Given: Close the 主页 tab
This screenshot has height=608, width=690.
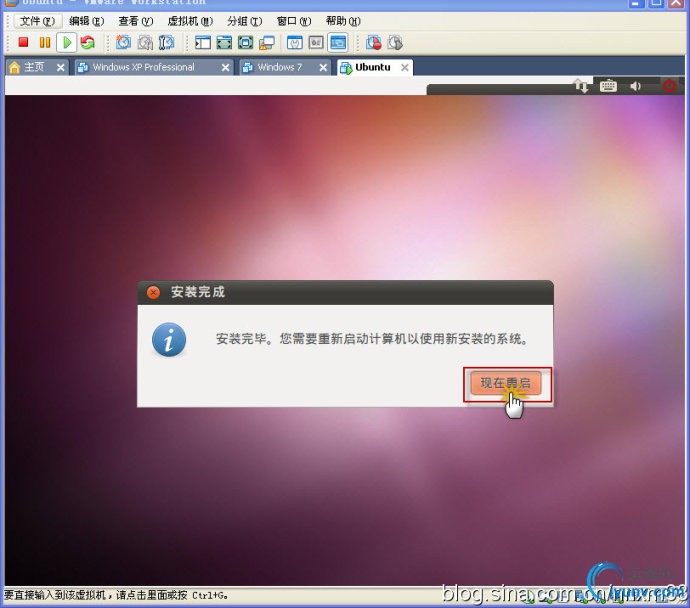Looking at the screenshot, I should coord(61,67).
